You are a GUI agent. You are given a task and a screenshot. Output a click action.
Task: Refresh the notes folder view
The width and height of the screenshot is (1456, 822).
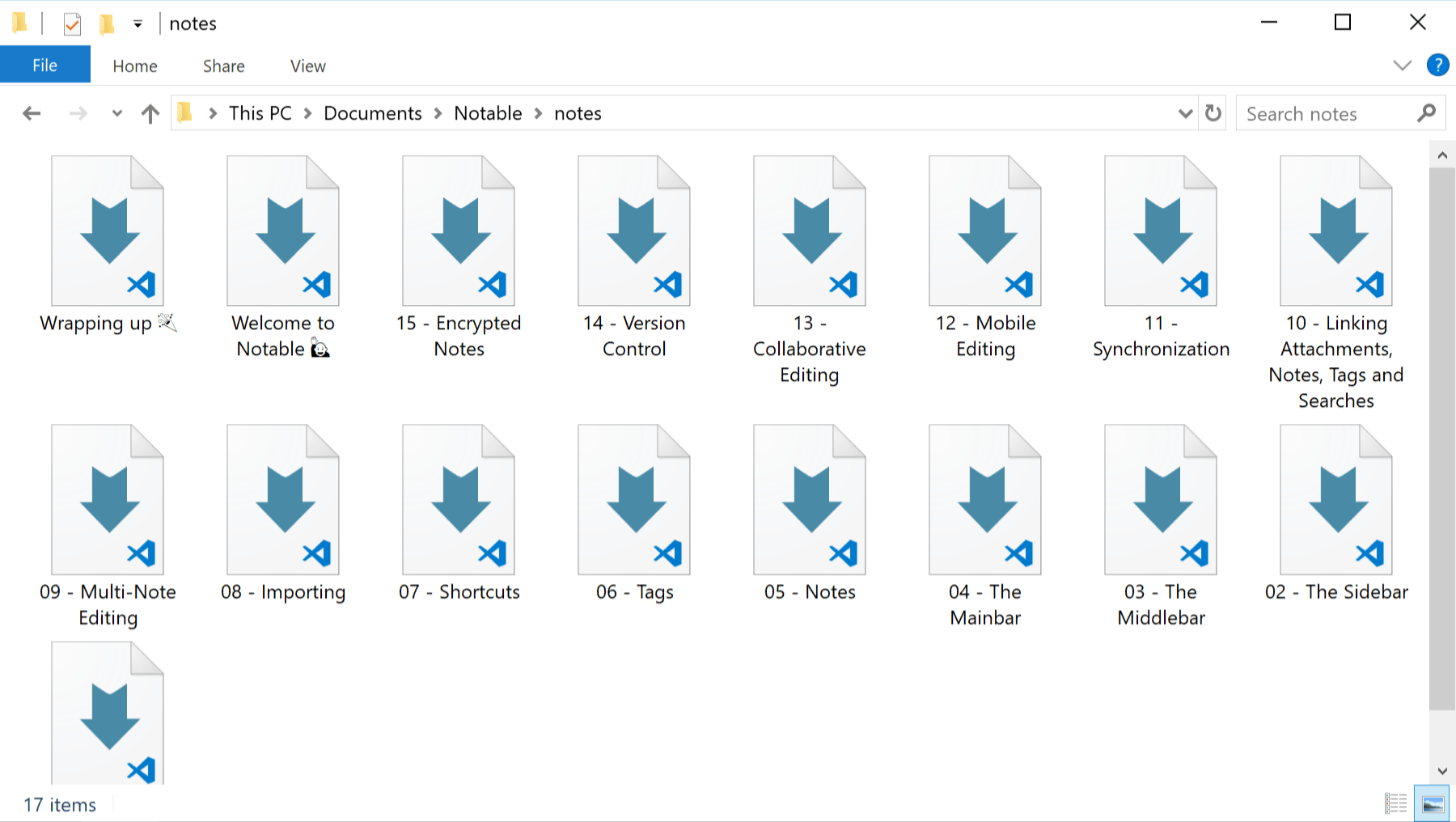(1213, 113)
